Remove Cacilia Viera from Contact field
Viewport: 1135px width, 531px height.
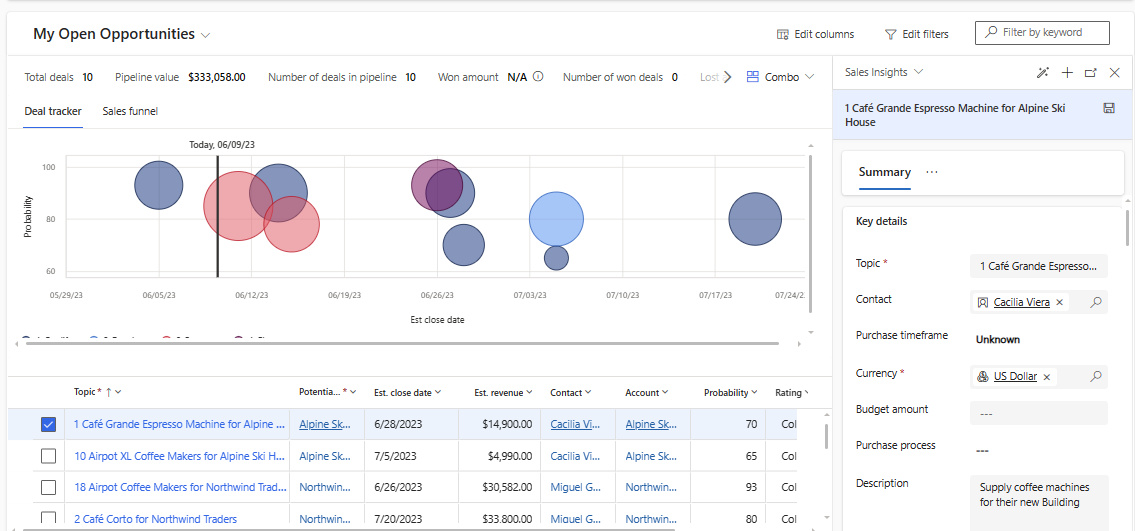click(1060, 302)
